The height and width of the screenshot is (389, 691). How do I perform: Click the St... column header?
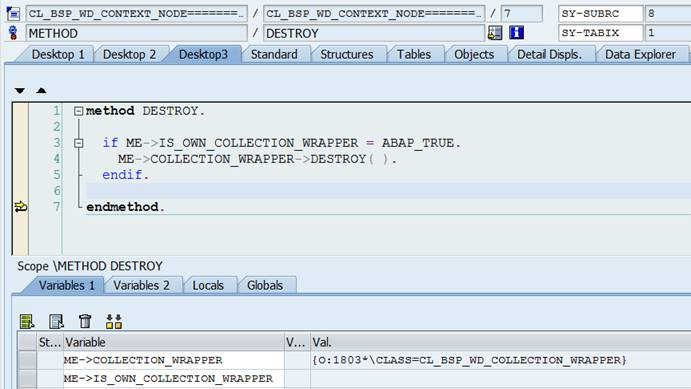tap(50, 342)
